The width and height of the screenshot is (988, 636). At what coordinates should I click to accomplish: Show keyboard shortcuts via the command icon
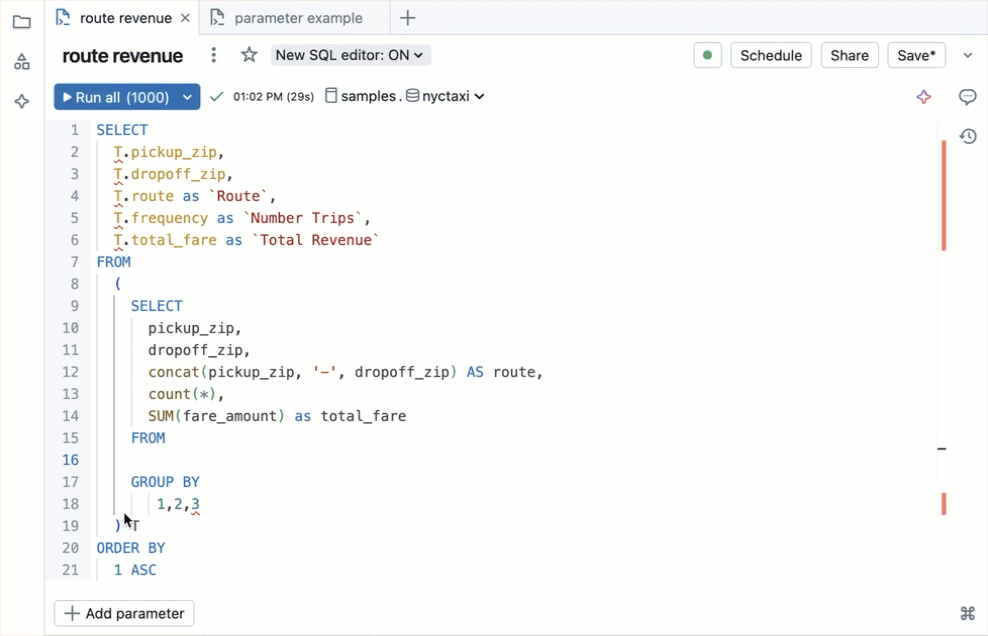pyautogui.click(x=966, y=612)
